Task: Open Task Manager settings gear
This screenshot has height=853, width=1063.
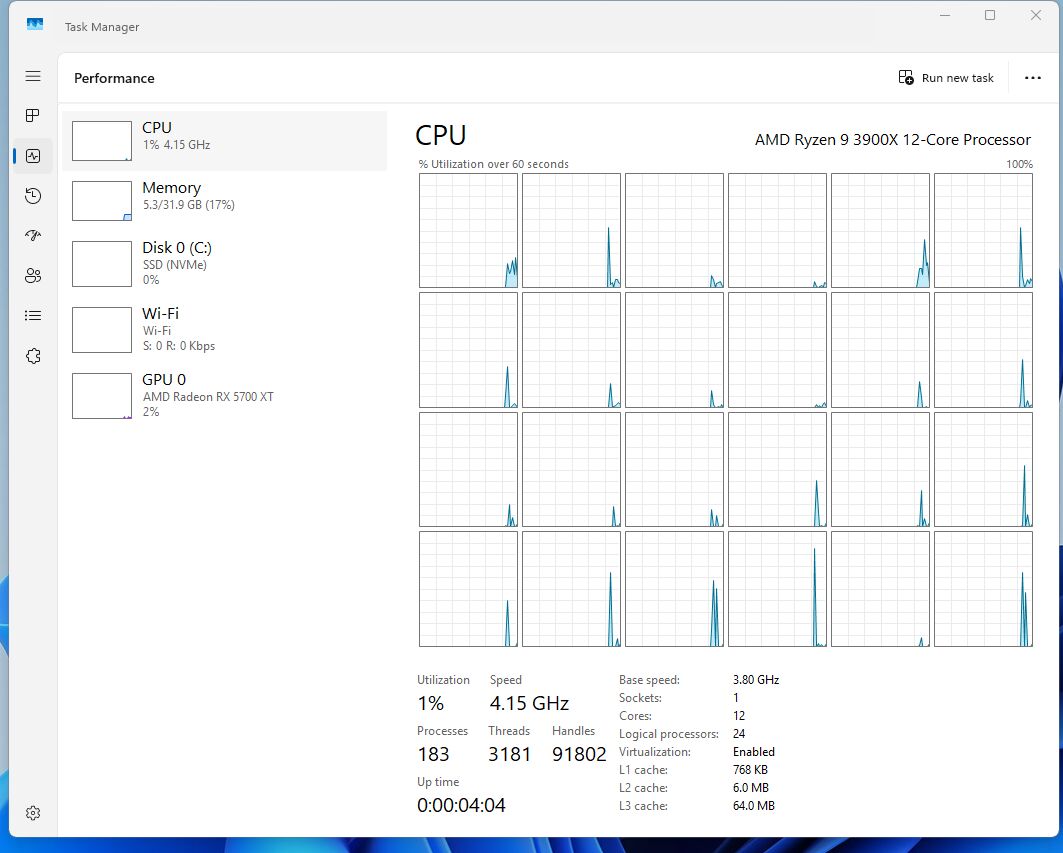Action: tap(33, 812)
